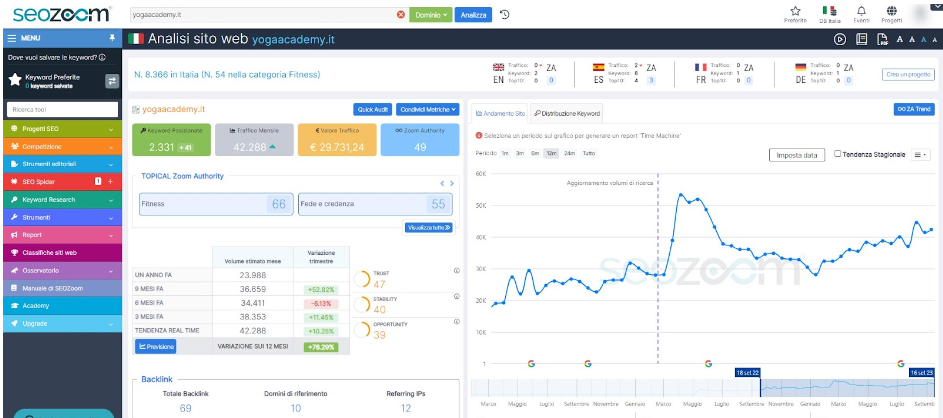
Task: Open DB Italia database selector
Action: pos(829,14)
